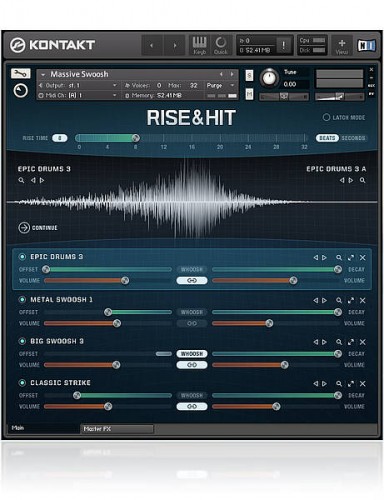Expand Epic Drums 3 layer with arrows icon

click(x=351, y=258)
